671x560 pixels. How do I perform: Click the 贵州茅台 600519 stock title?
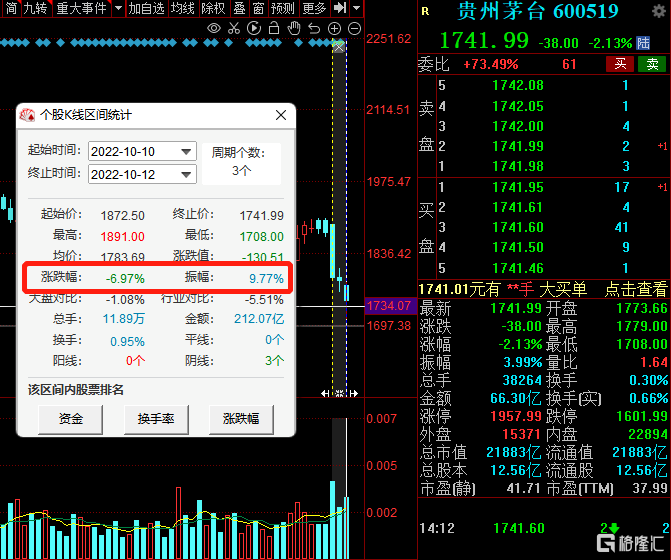[x=538, y=11]
